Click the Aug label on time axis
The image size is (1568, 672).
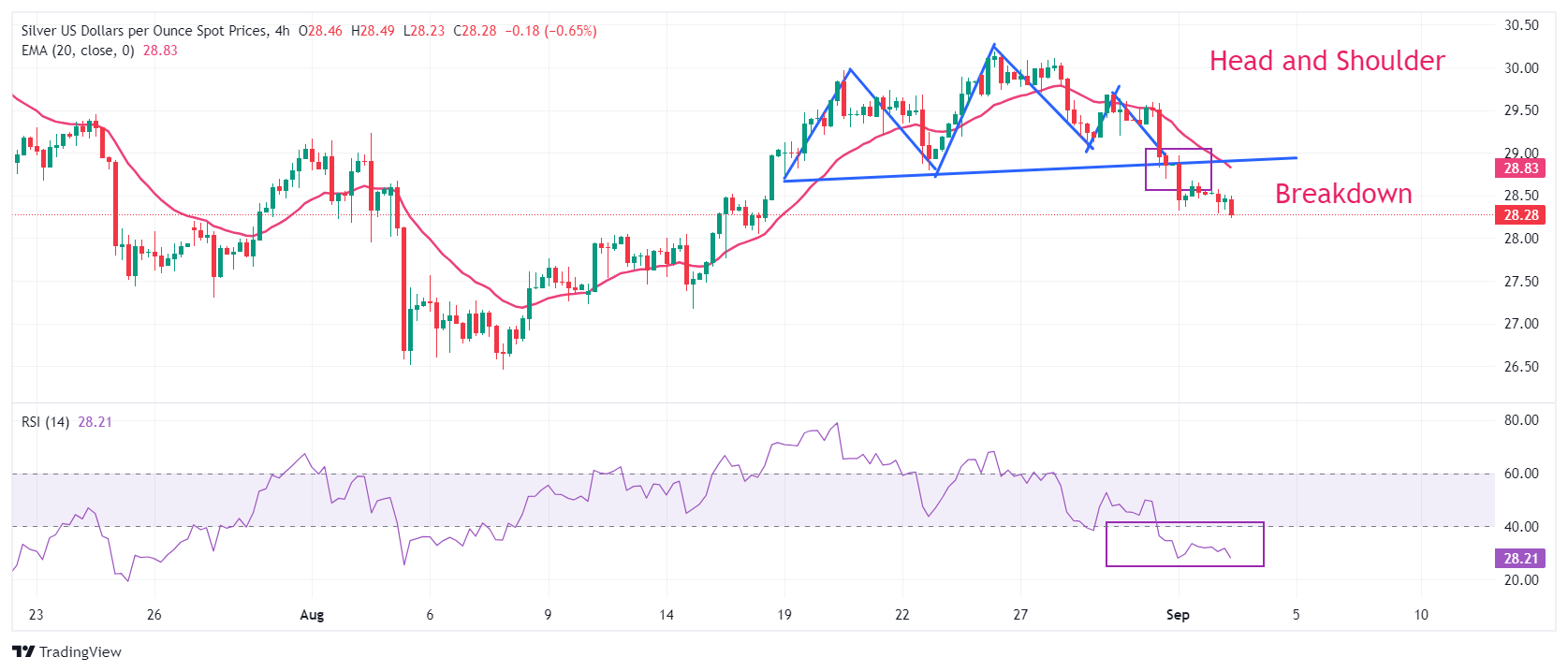(x=312, y=615)
